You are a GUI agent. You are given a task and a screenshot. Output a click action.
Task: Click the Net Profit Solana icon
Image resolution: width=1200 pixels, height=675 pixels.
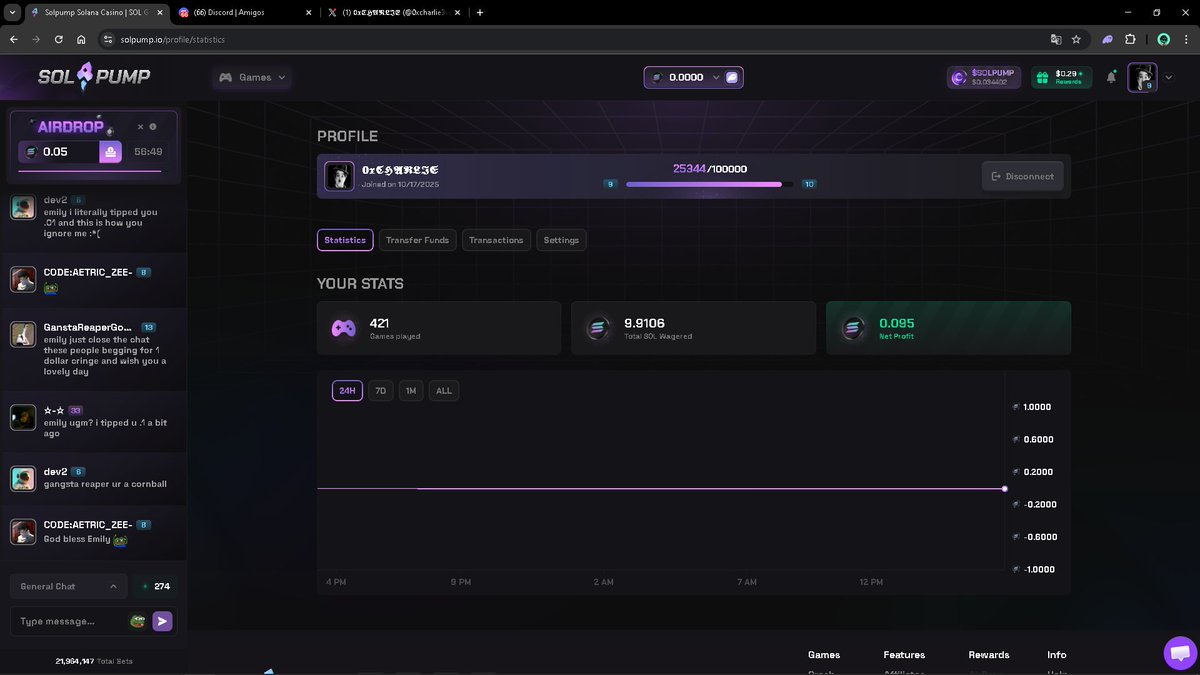pyautogui.click(x=853, y=328)
